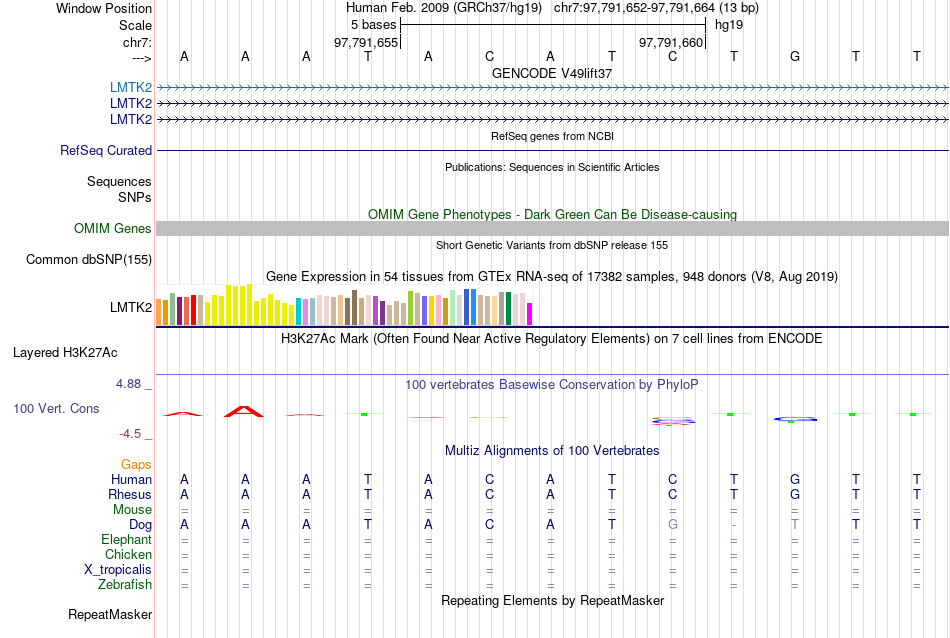950x638 pixels.
Task: Click the gray G in Dog row
Action: [x=673, y=525]
